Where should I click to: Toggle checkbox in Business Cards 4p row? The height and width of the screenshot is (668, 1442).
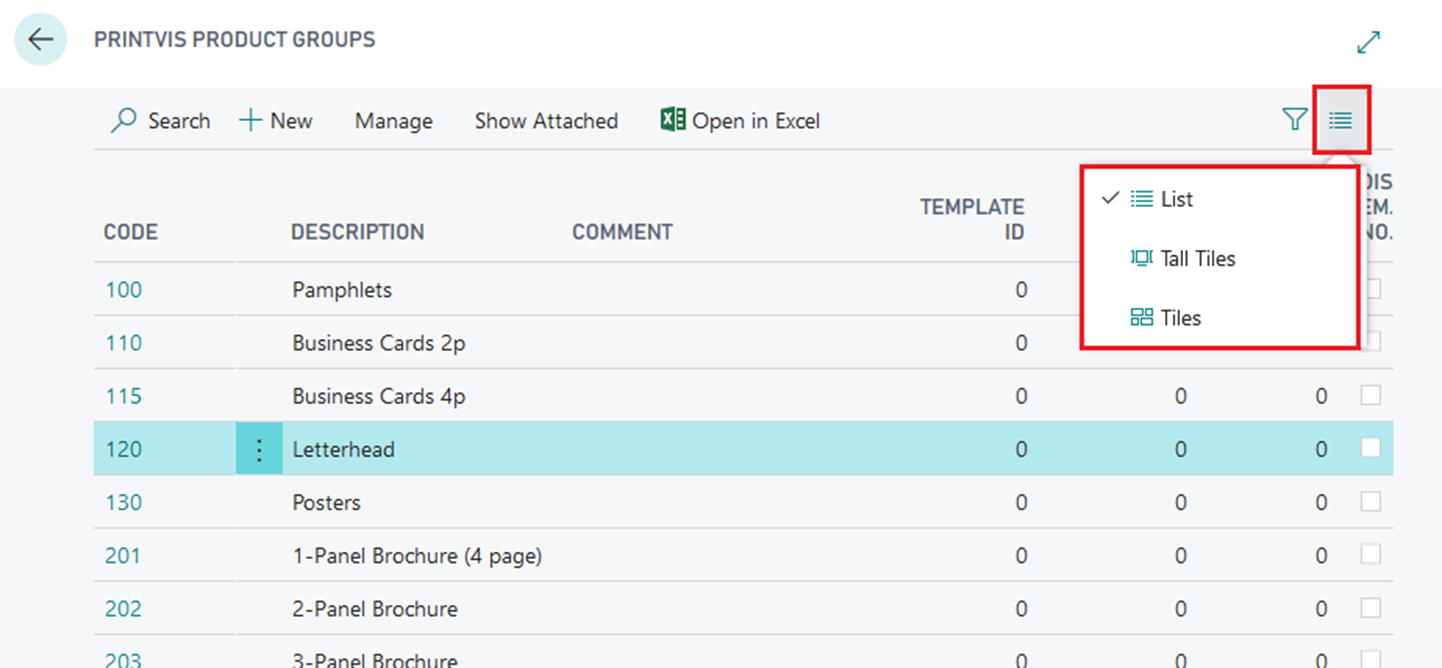coord(1370,395)
